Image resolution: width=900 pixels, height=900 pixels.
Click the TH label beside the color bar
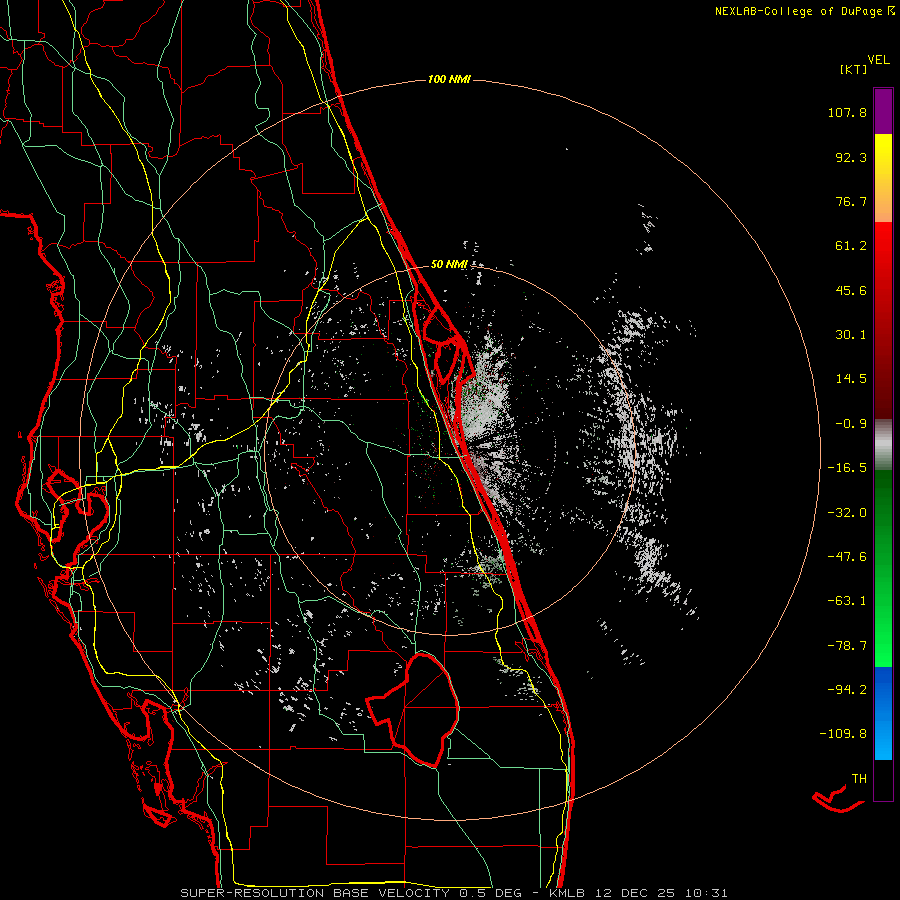(x=859, y=779)
